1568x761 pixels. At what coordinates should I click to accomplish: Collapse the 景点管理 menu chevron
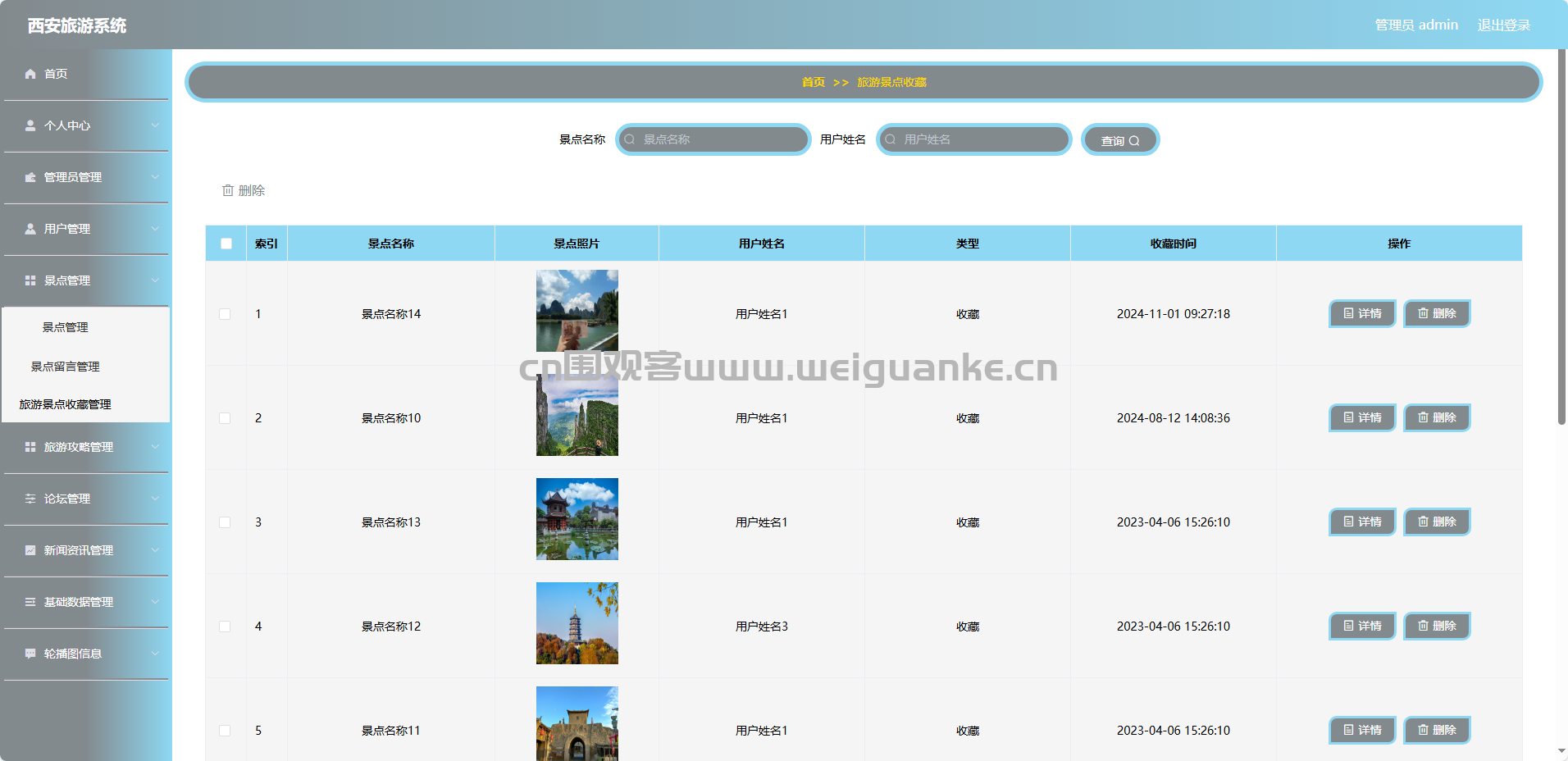pyautogui.click(x=155, y=280)
